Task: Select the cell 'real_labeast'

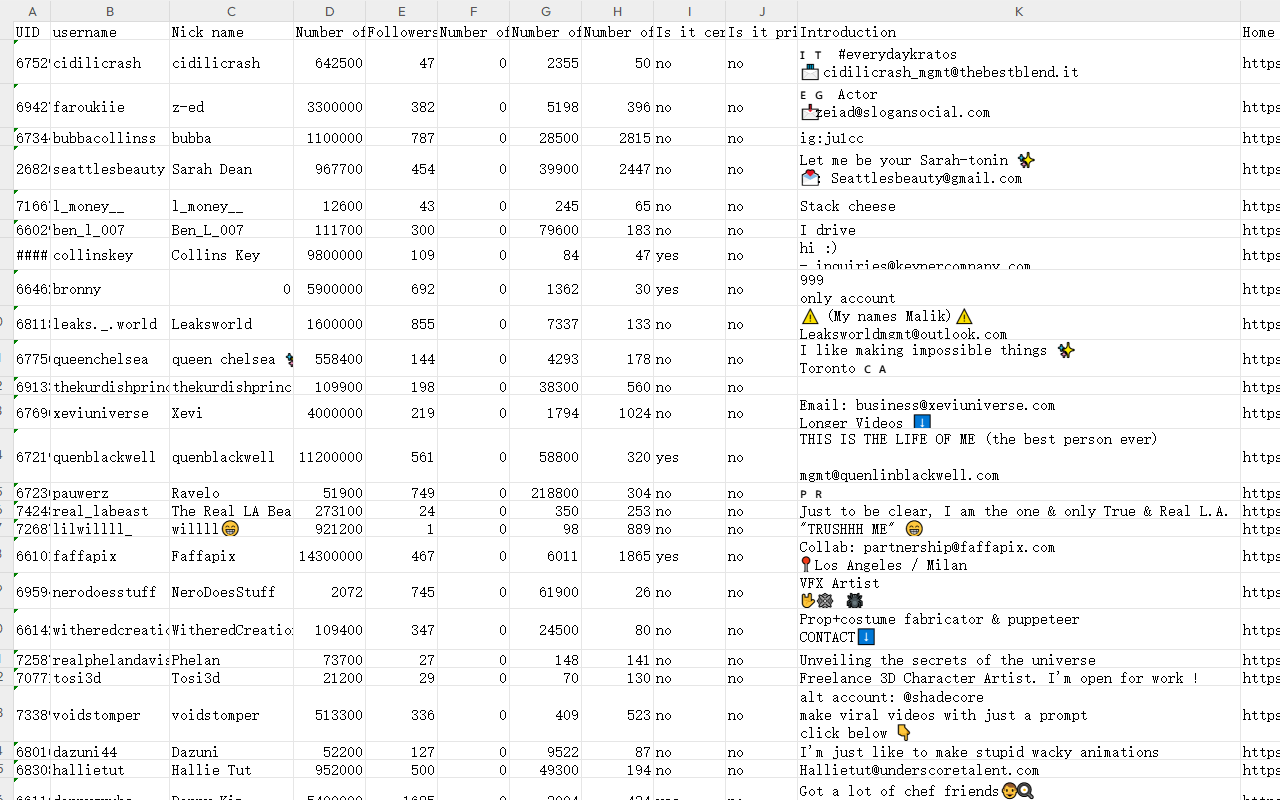Action: [110, 511]
